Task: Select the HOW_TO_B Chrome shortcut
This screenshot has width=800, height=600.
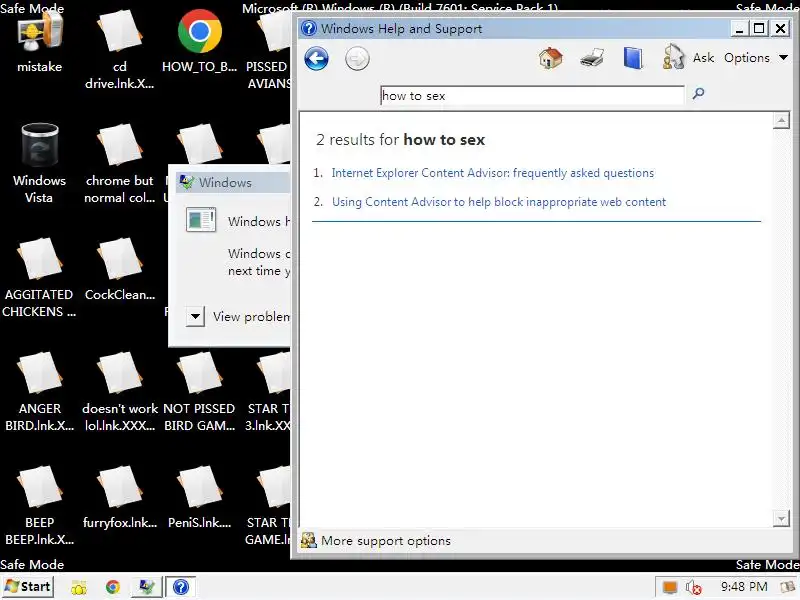Action: click(199, 42)
